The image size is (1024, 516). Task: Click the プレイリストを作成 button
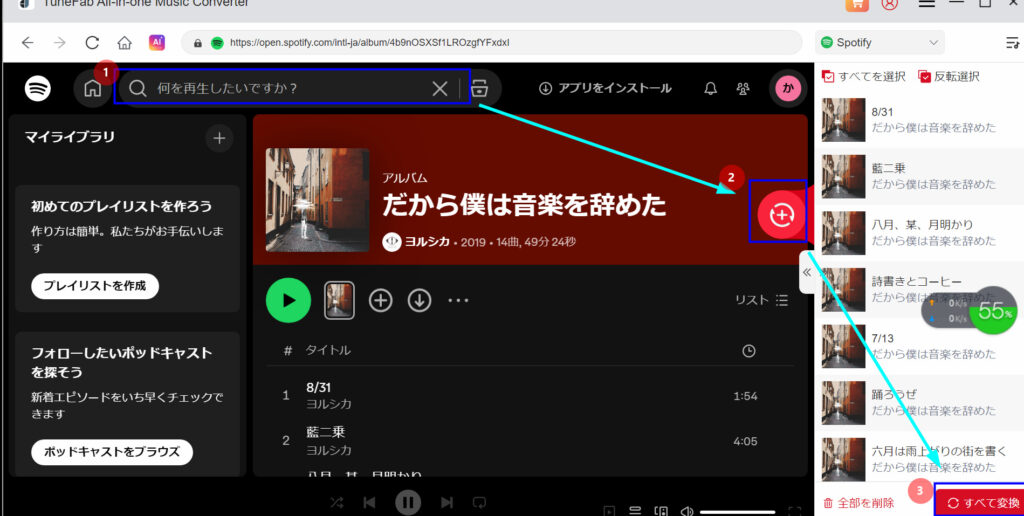[x=95, y=286]
